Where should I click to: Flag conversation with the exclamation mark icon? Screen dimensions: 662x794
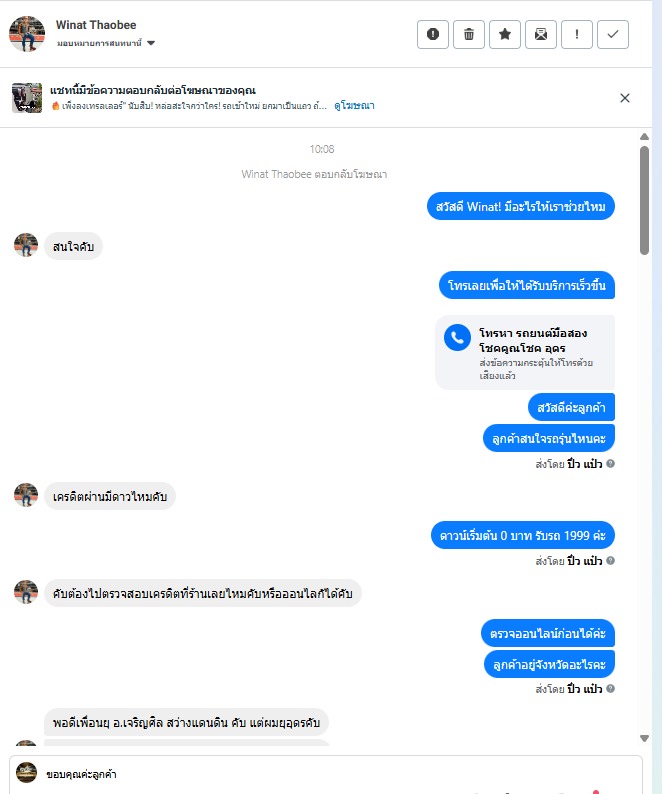point(576,34)
